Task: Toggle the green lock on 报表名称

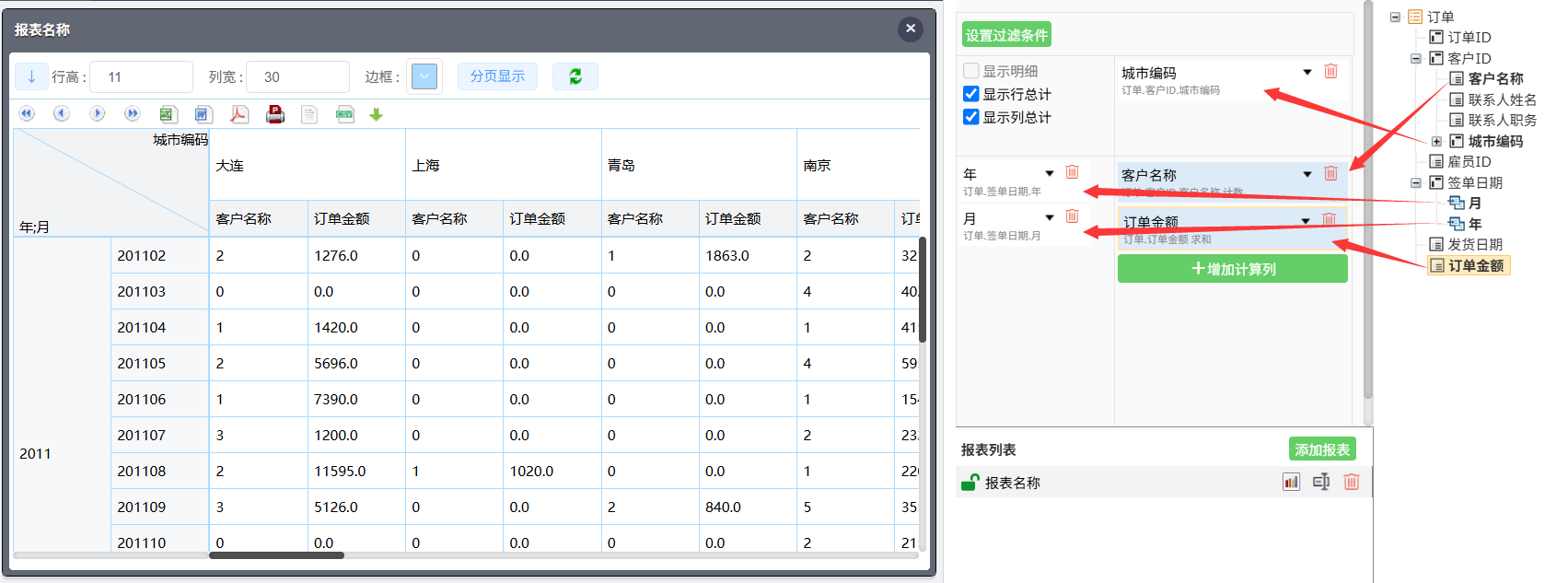Action: pyautogui.click(x=970, y=482)
